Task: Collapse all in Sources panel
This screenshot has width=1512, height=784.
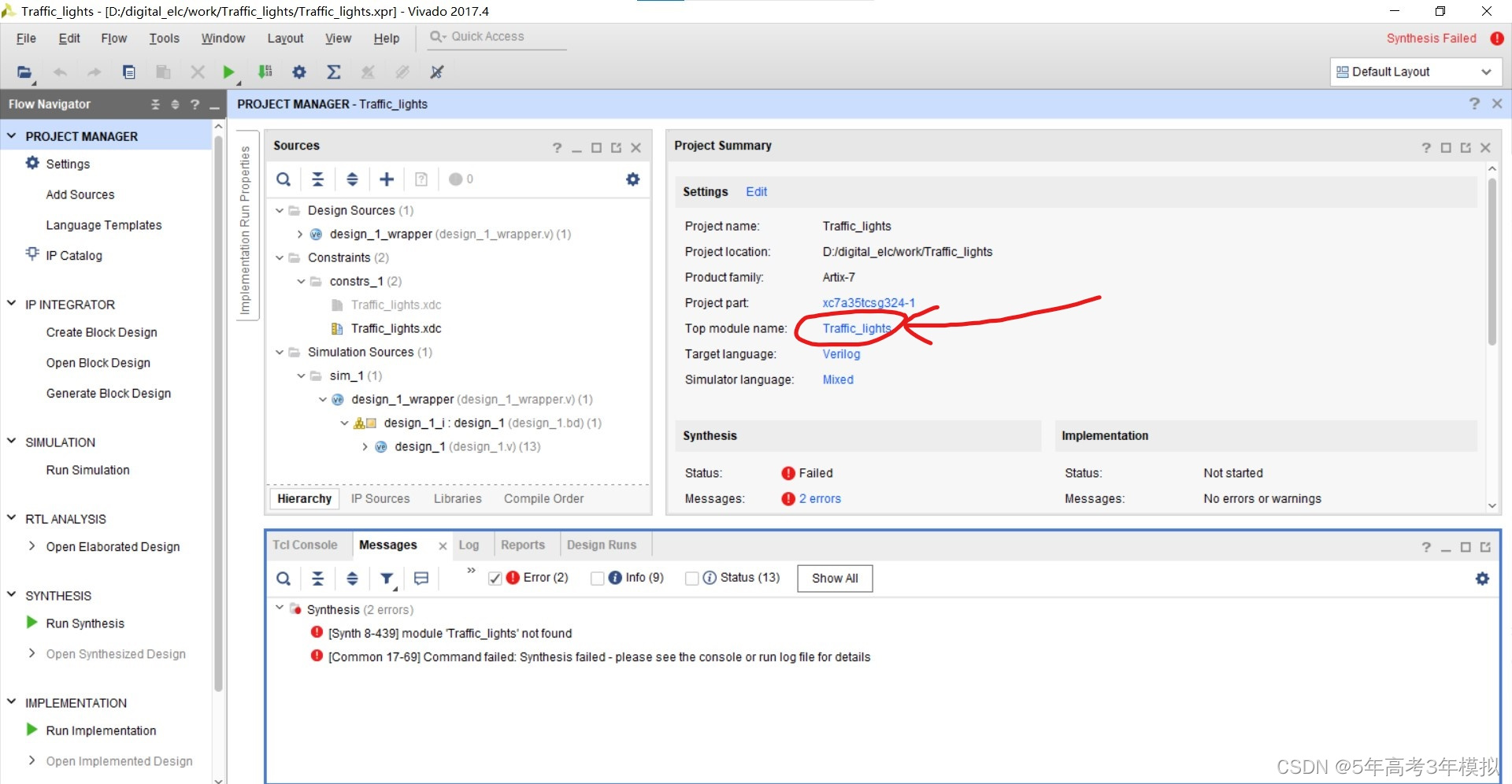Action: point(318,179)
